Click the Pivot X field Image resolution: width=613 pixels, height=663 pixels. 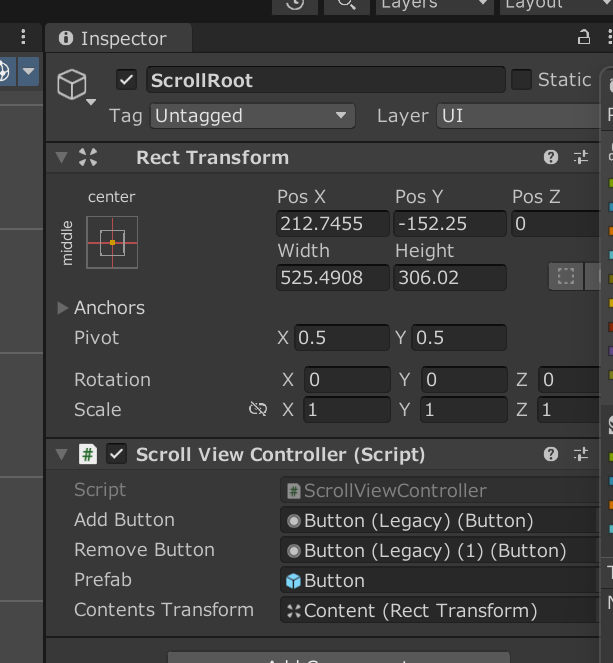pos(342,338)
